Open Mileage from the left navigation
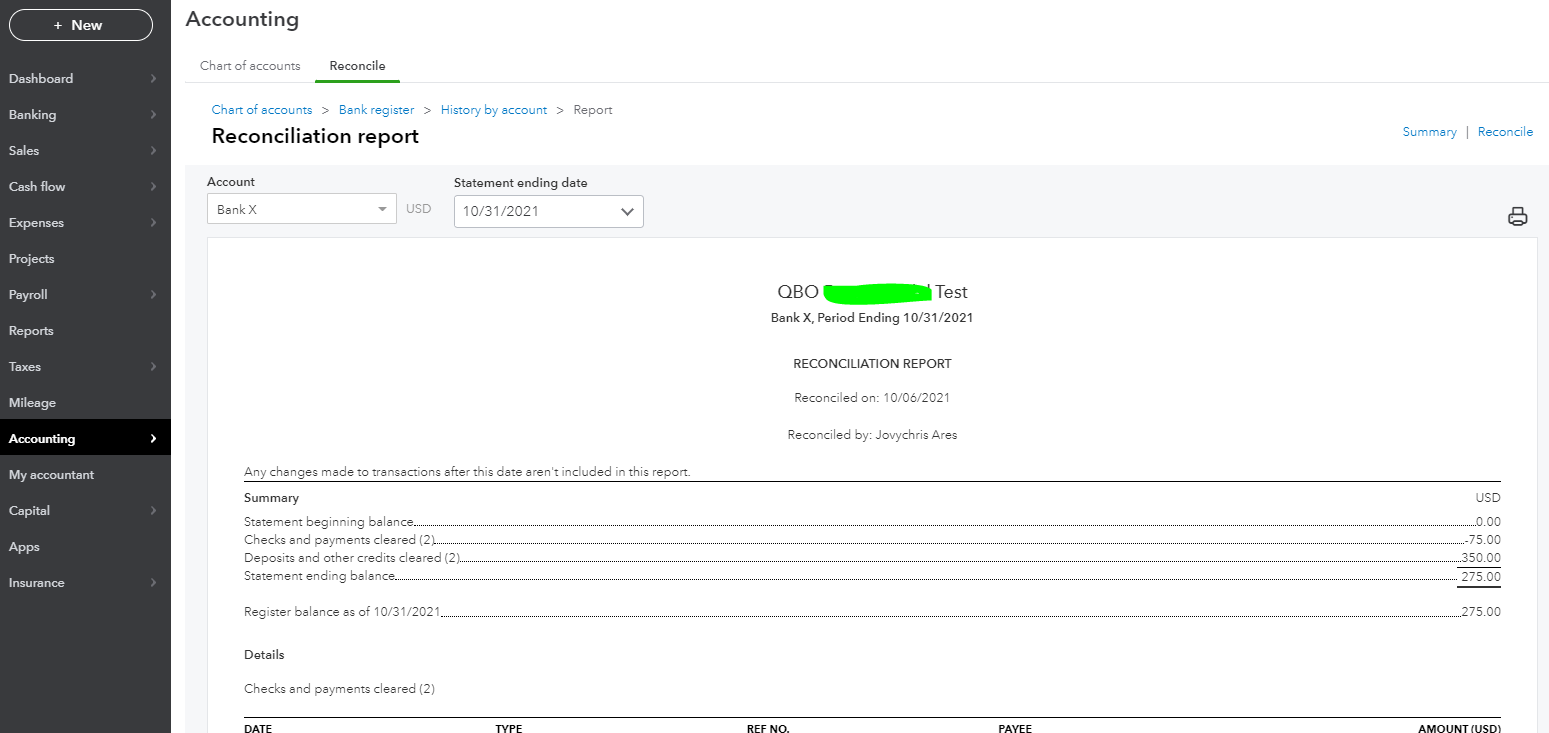Screen dimensions: 1549x733 [x=32, y=403]
